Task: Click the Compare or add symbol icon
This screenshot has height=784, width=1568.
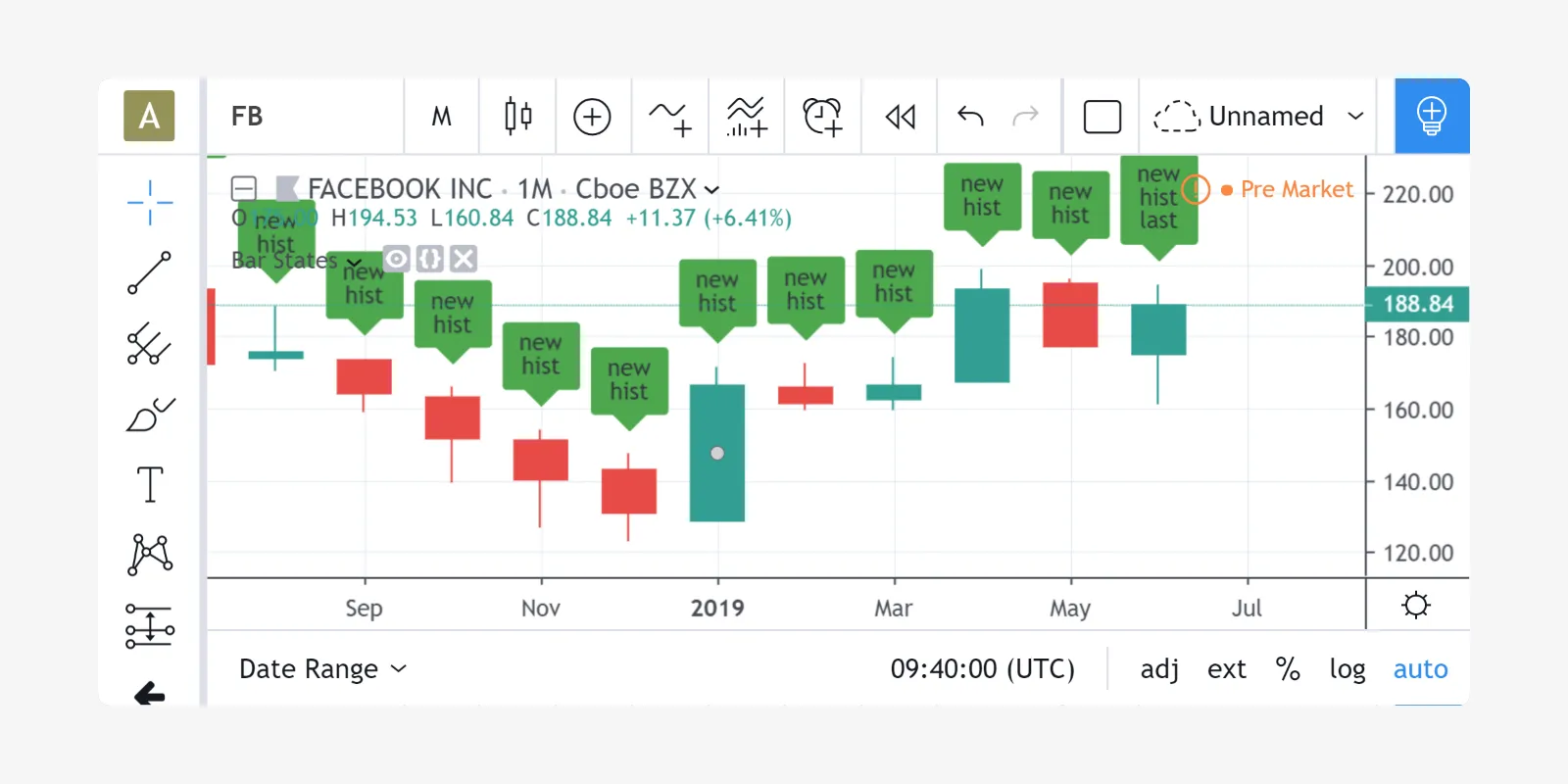Action: 592,117
